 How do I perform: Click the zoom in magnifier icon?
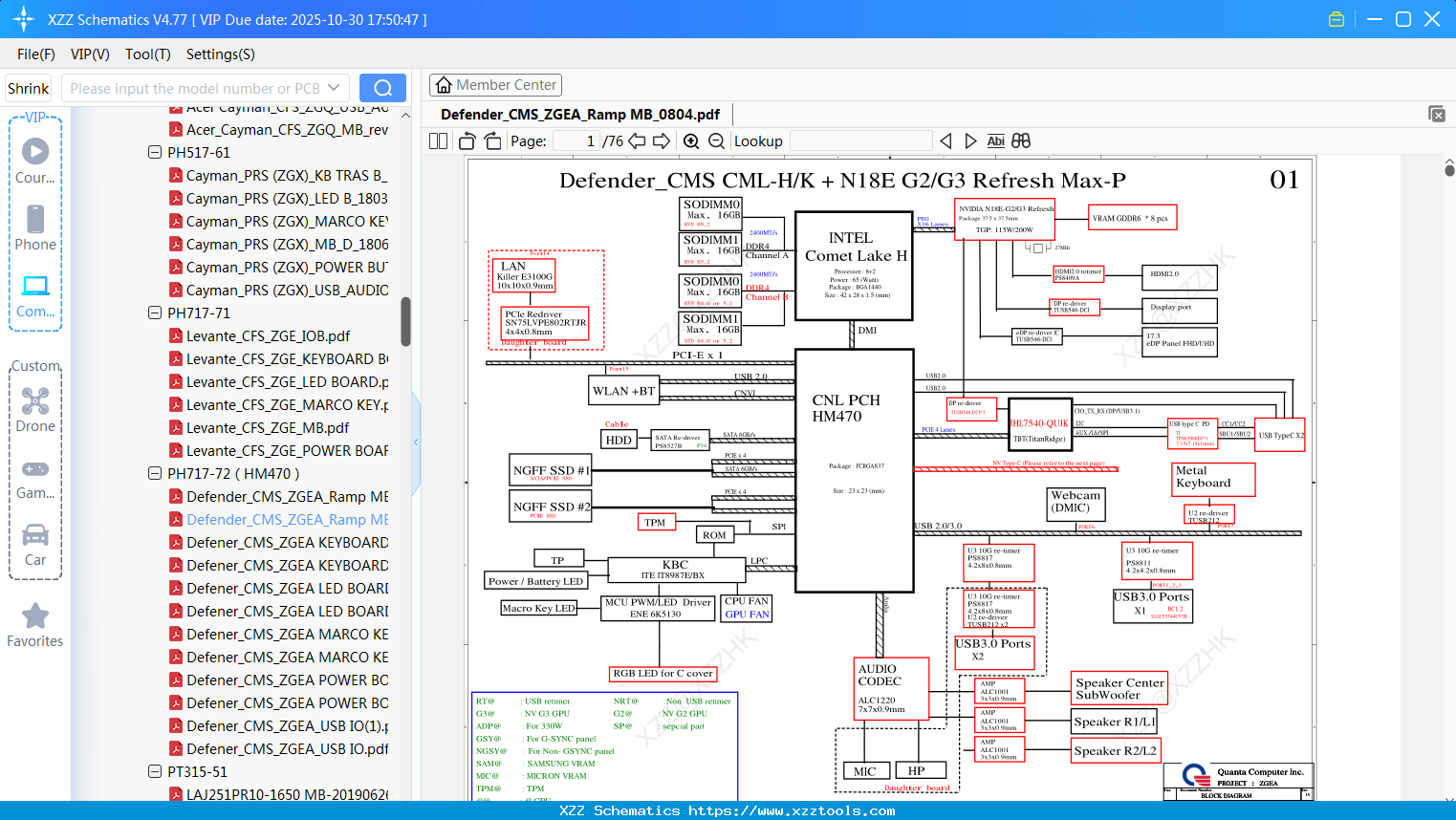(x=691, y=141)
